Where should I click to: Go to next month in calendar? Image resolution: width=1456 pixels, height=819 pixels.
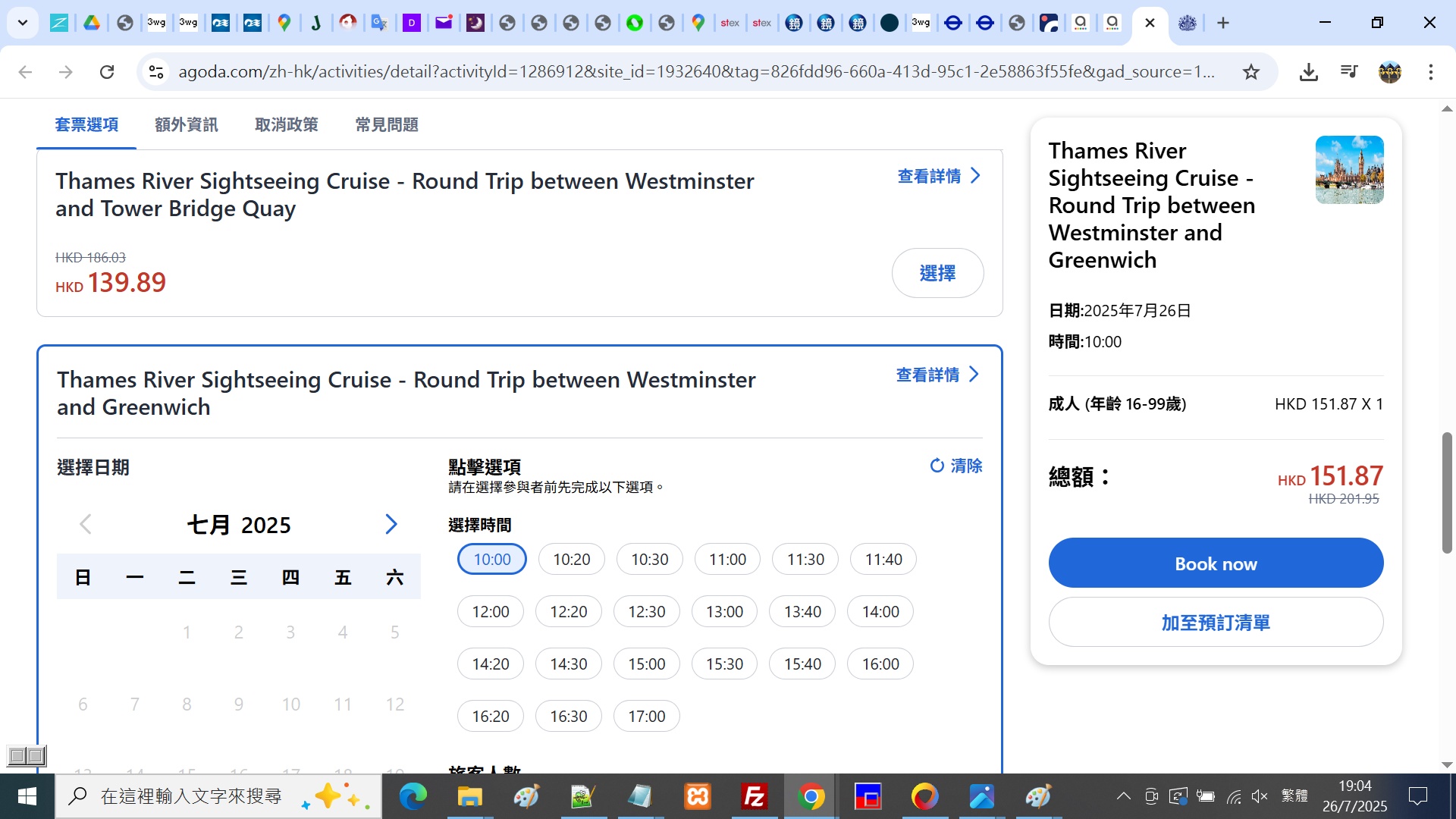click(x=391, y=524)
